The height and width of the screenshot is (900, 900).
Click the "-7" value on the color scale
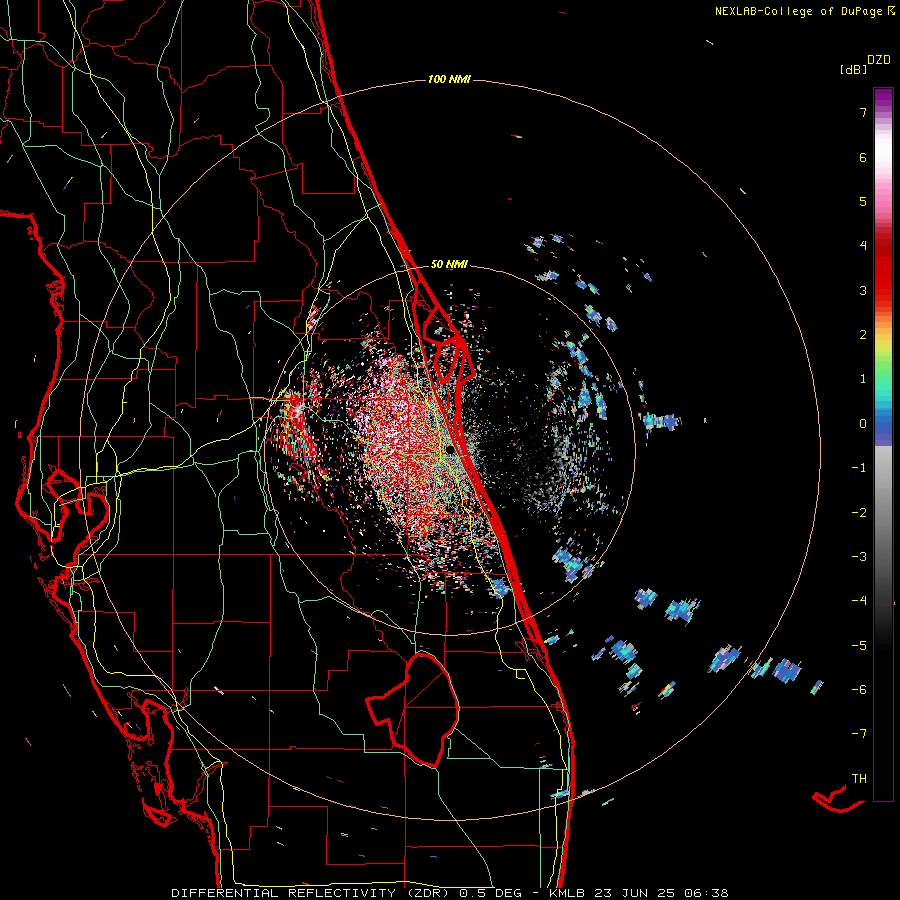tap(859, 734)
